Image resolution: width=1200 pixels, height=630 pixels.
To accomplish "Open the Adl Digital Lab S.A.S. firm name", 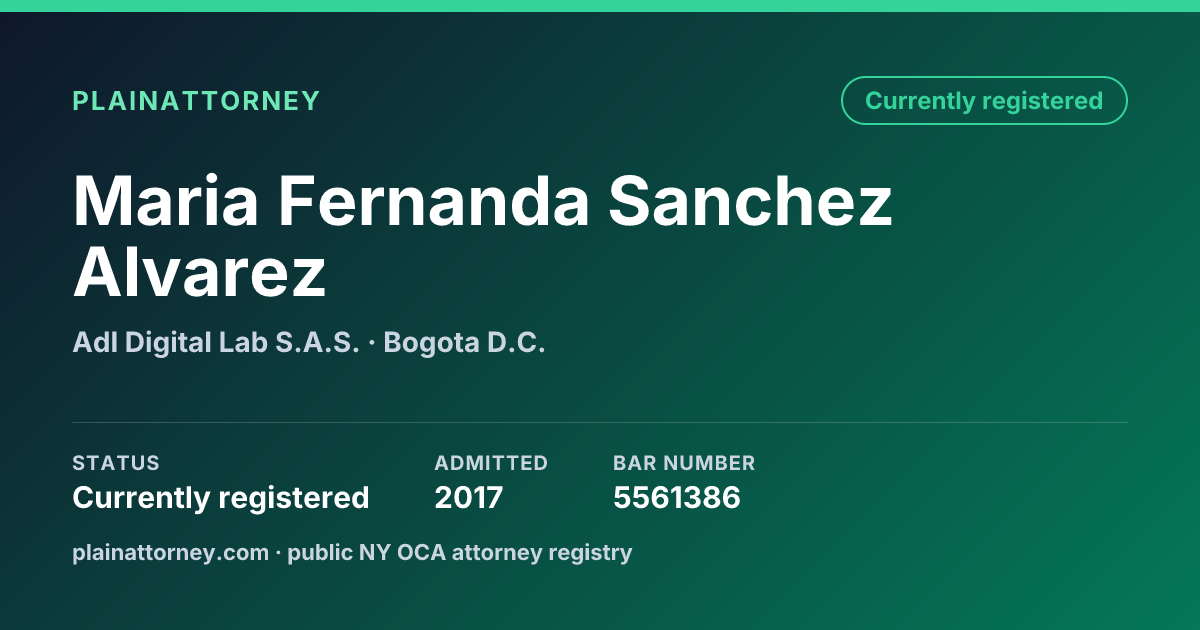I will click(216, 343).
